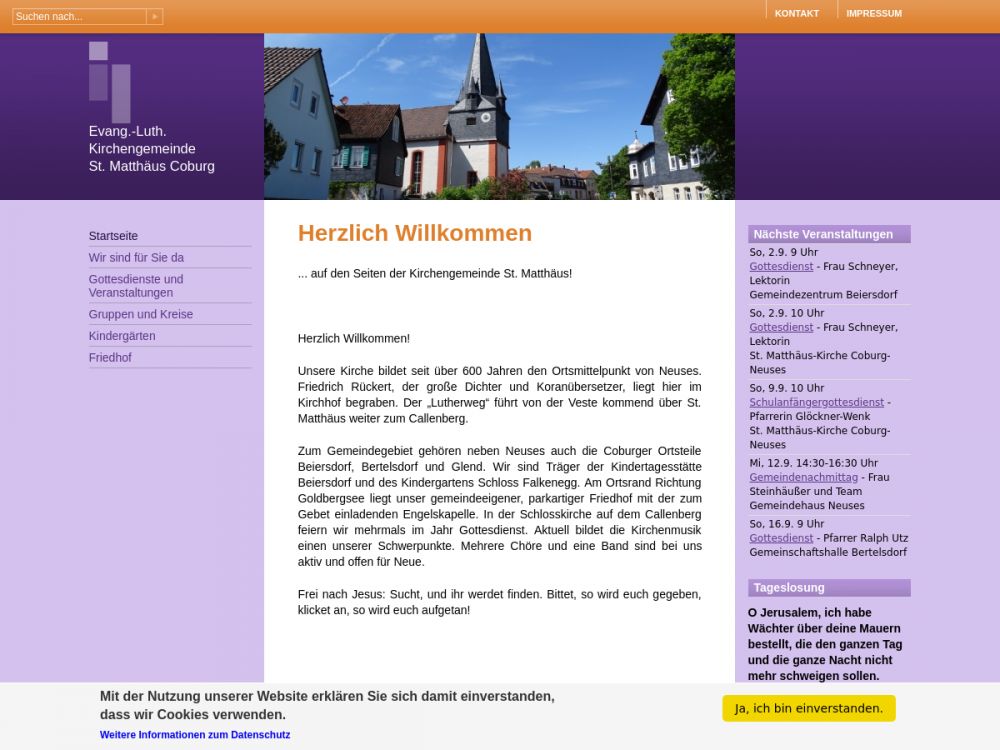1000x750 pixels.
Task: Click the purple church logo icon
Action: coord(110,81)
